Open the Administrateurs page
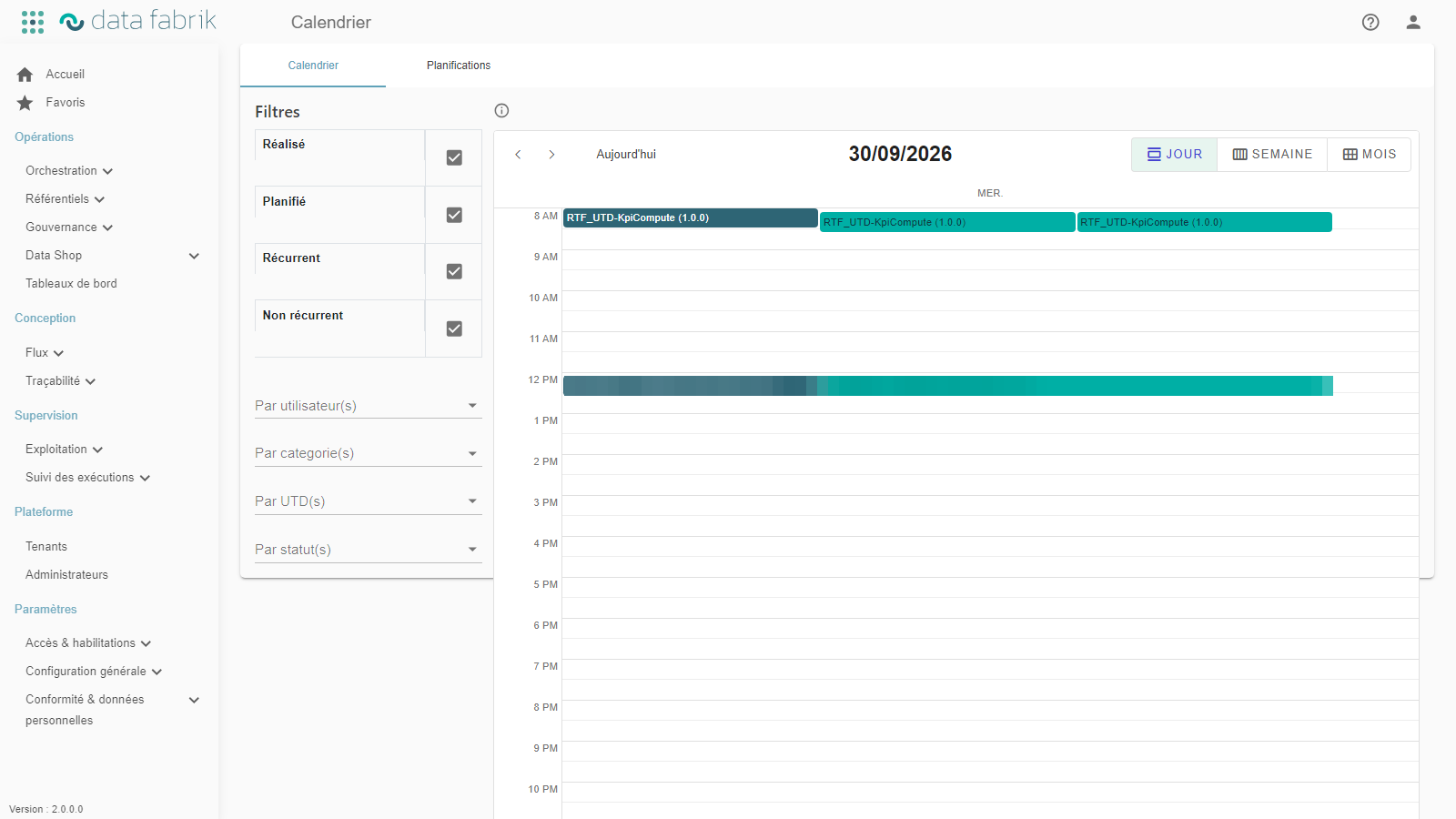Viewport: 1456px width, 819px height. tap(66, 575)
